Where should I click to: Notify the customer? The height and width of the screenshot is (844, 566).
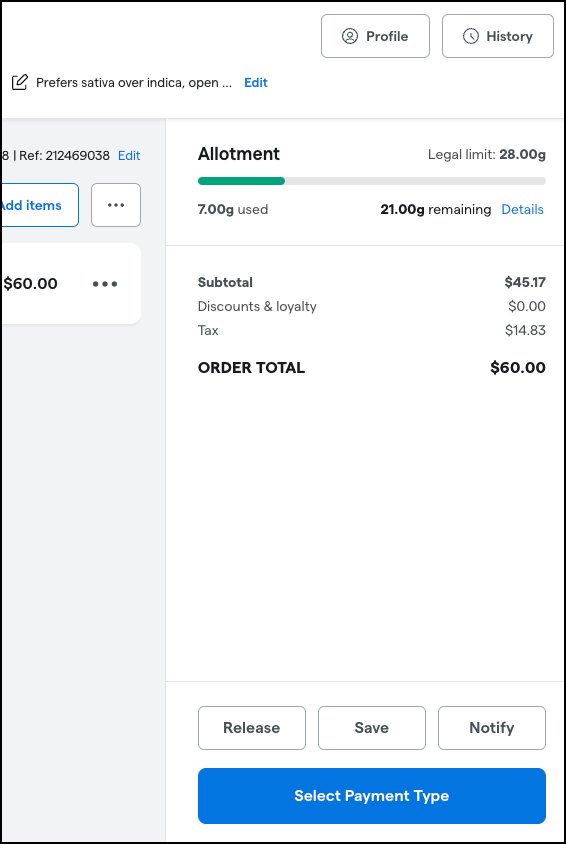tap(492, 728)
